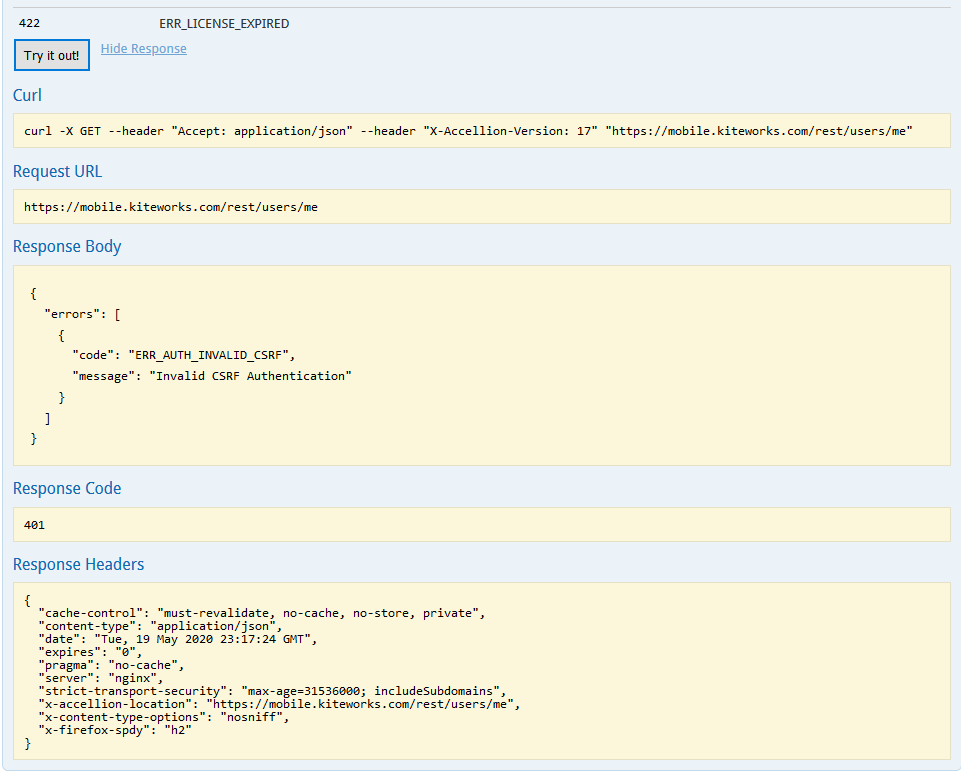Click the Curl section heading

coord(27,96)
